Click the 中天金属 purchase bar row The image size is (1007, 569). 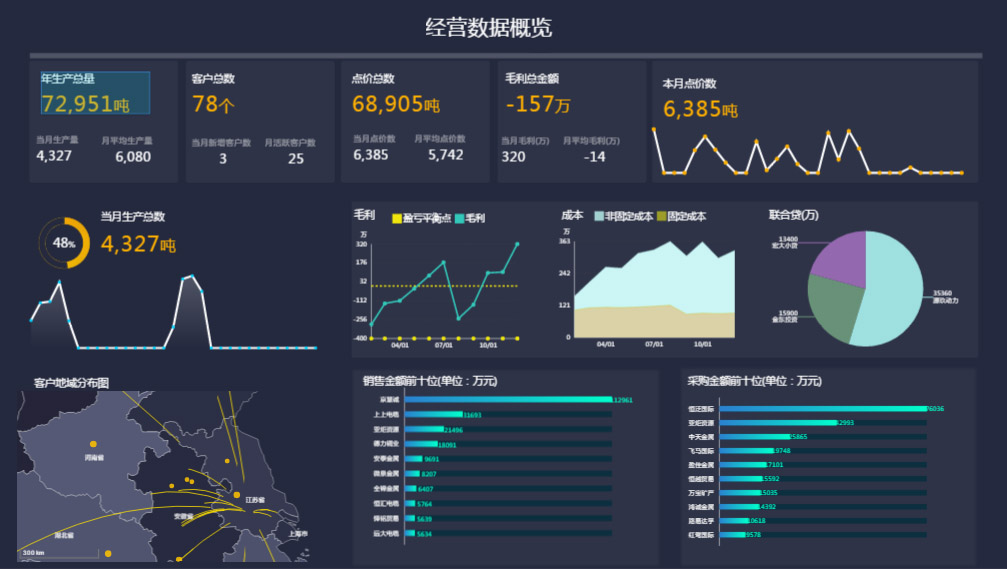[x=823, y=437]
